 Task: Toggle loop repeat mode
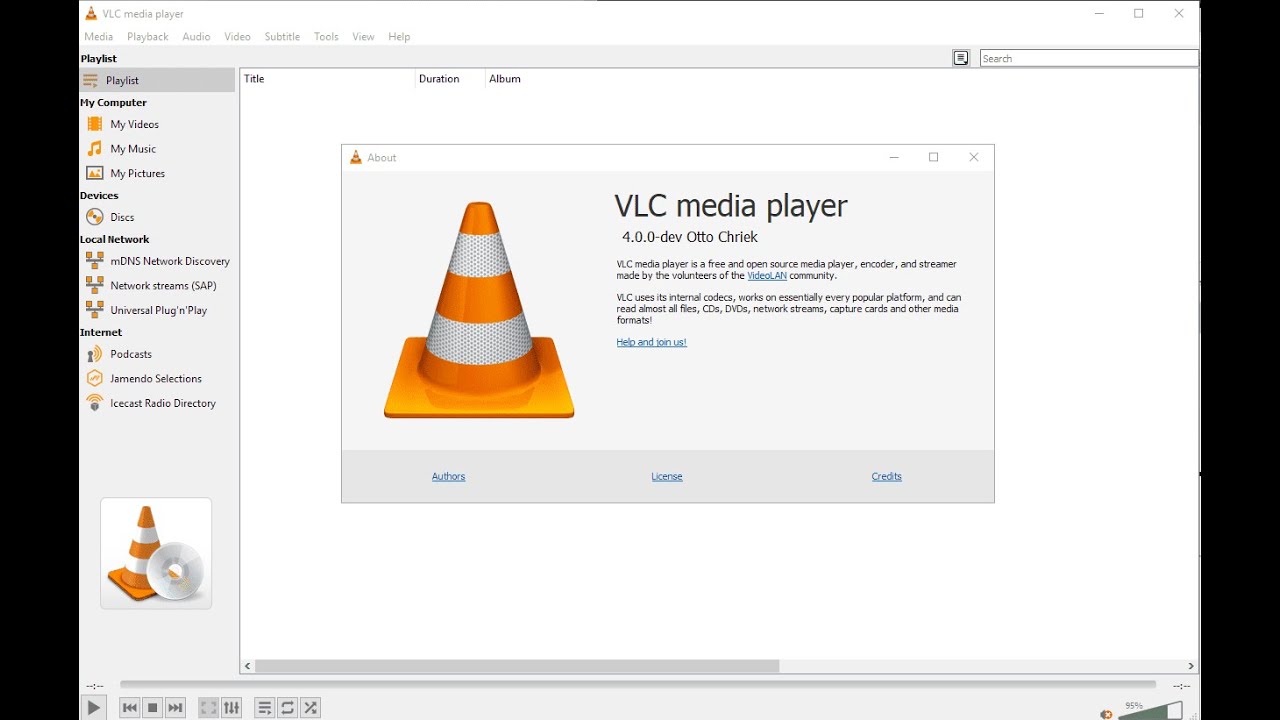pos(287,708)
